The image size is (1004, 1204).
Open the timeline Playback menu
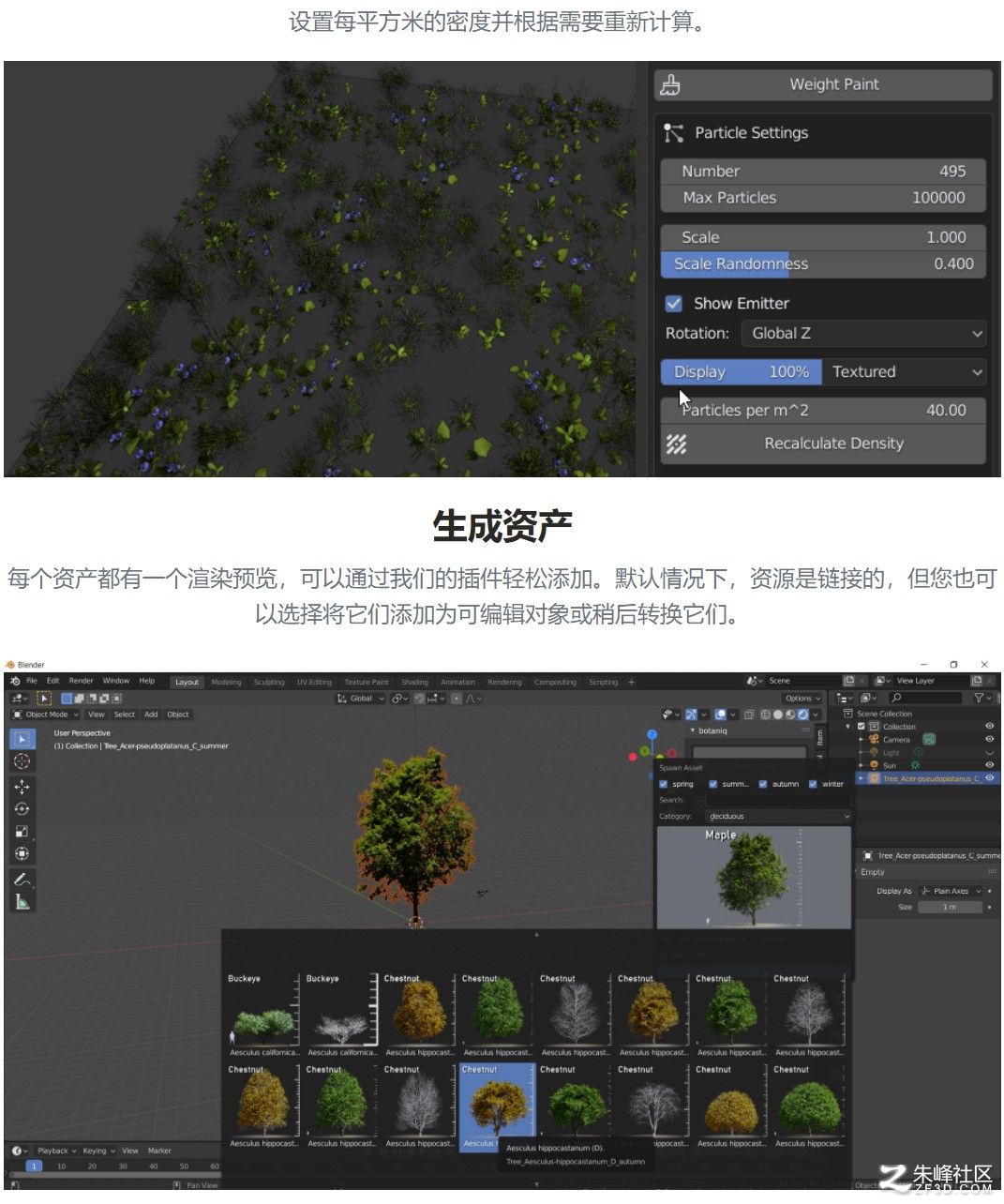point(55,1151)
